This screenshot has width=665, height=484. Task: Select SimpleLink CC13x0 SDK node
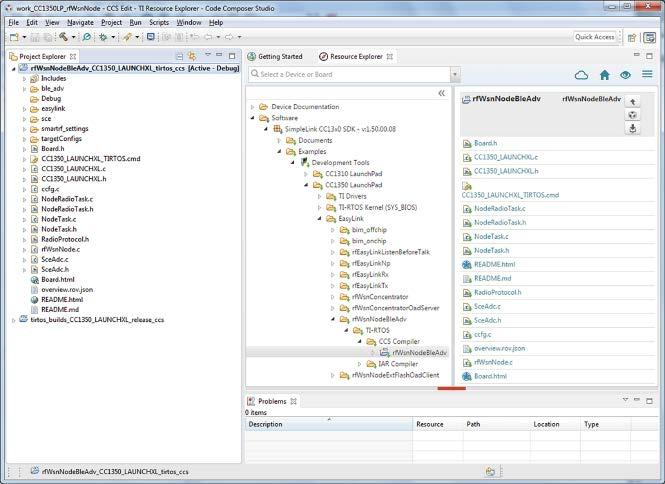(x=340, y=129)
